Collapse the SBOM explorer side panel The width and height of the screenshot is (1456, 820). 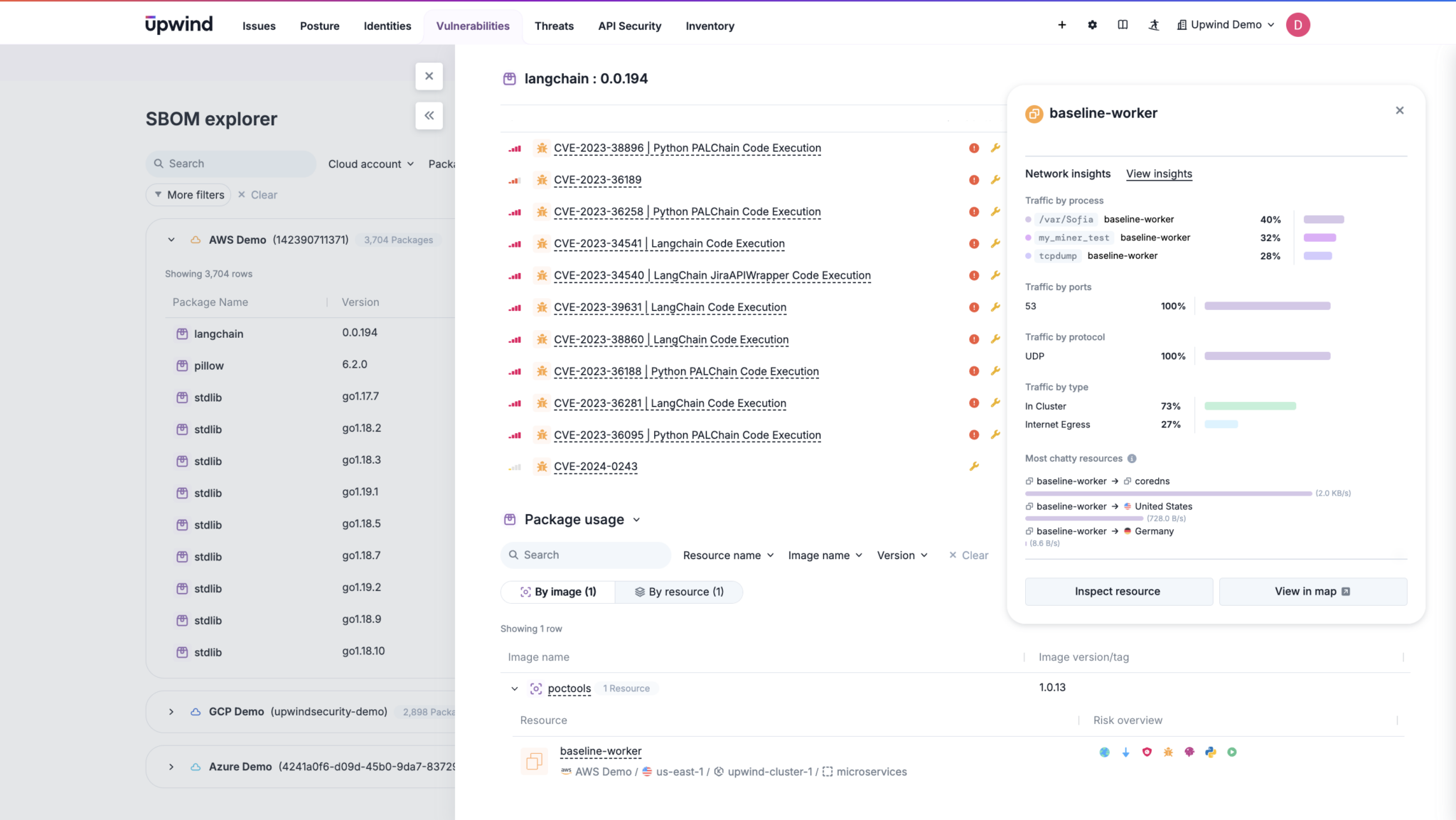[429, 115]
